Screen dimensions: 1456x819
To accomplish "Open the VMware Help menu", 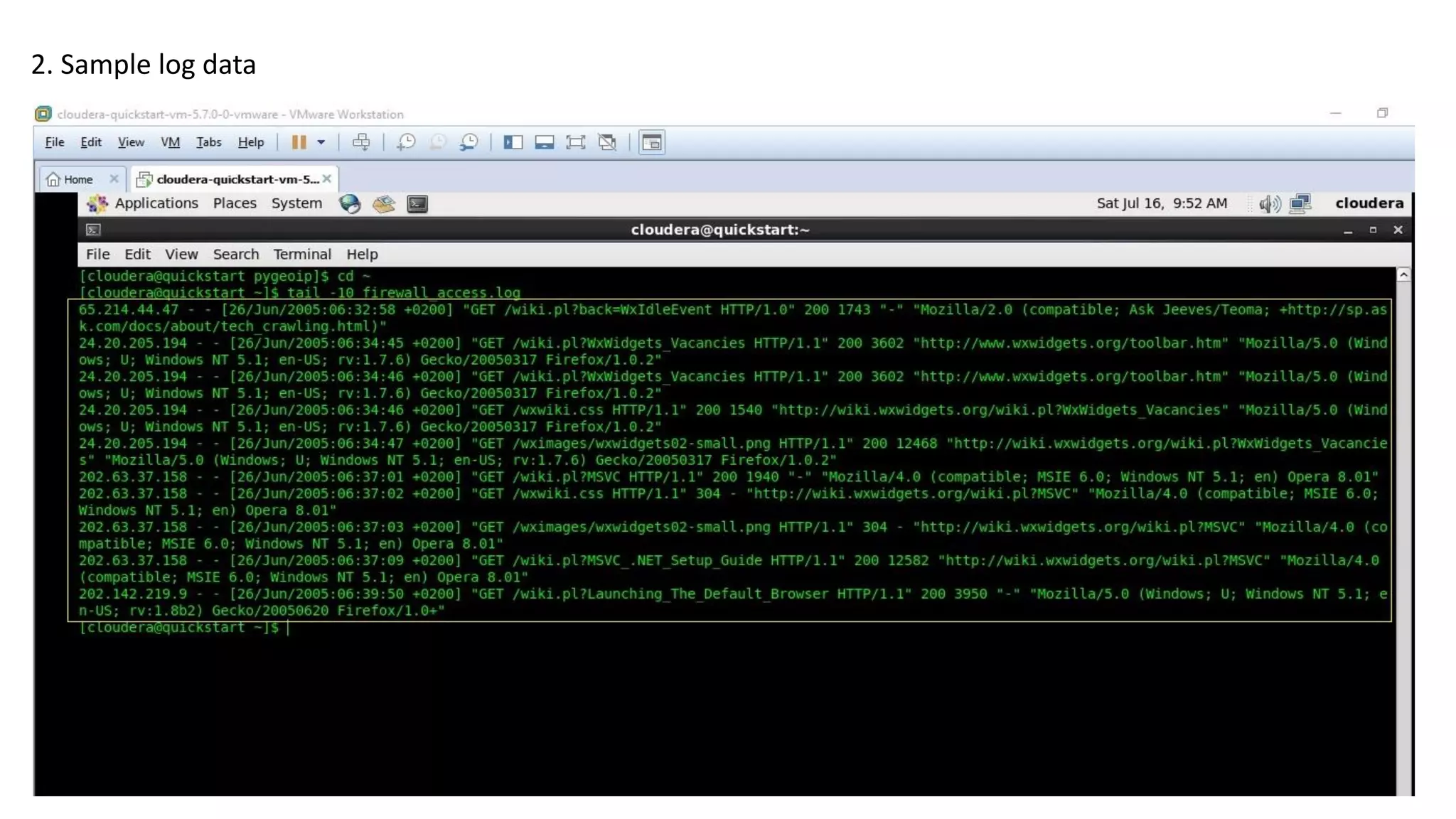I will (x=251, y=142).
